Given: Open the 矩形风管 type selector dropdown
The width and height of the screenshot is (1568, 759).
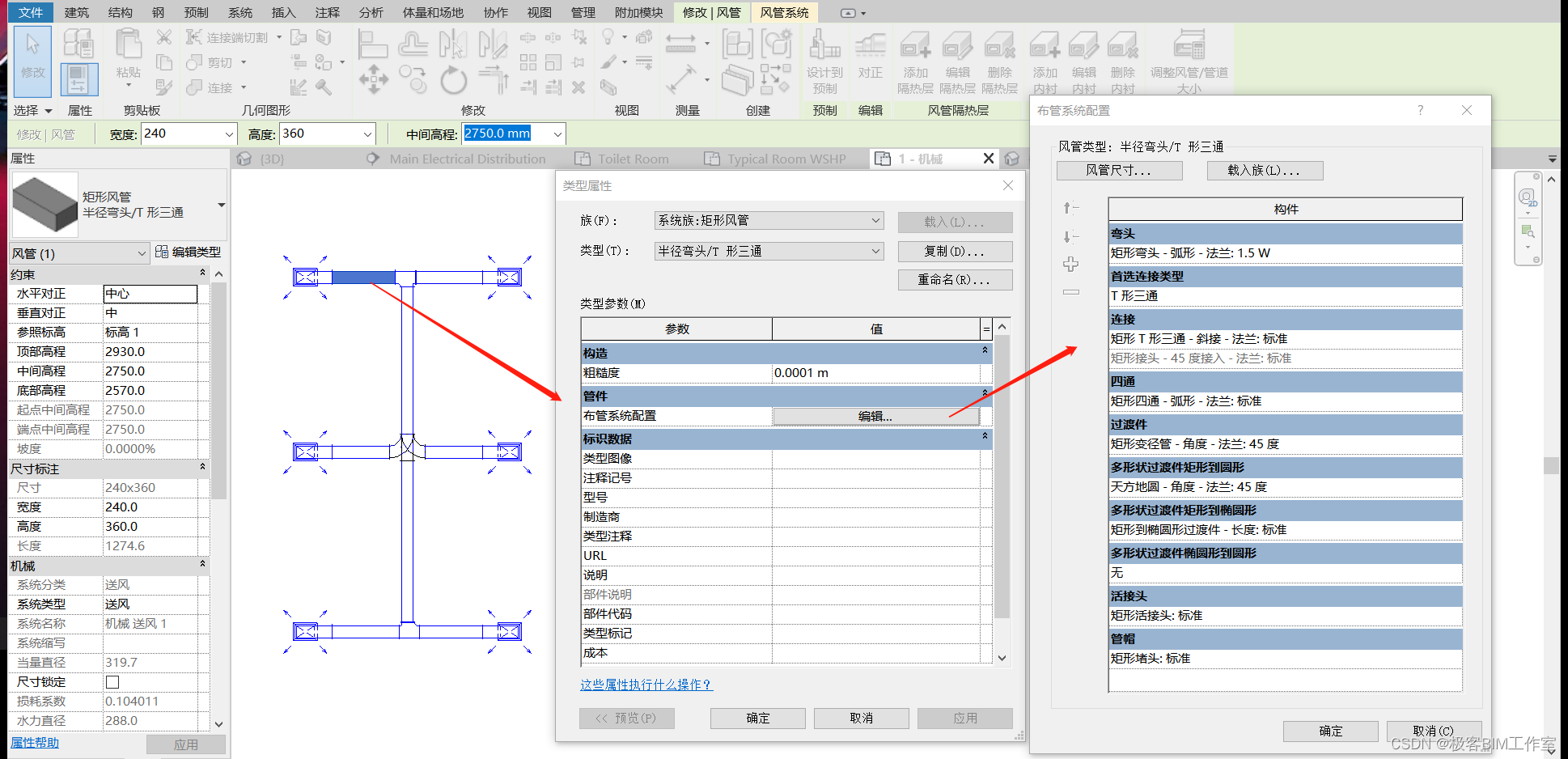Looking at the screenshot, I should (221, 205).
